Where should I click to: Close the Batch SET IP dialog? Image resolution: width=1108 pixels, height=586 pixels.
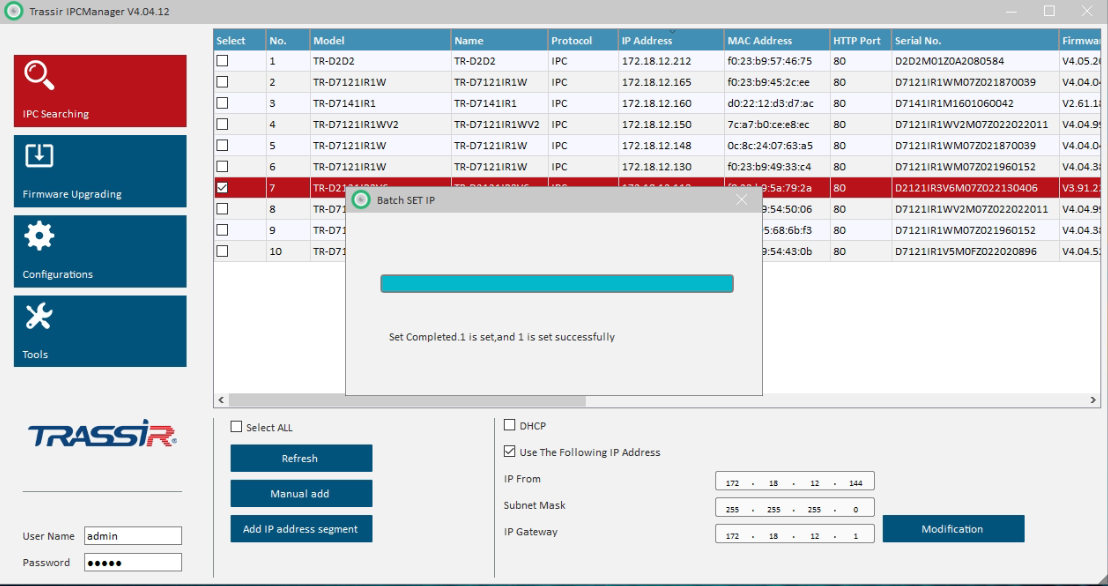pos(741,200)
